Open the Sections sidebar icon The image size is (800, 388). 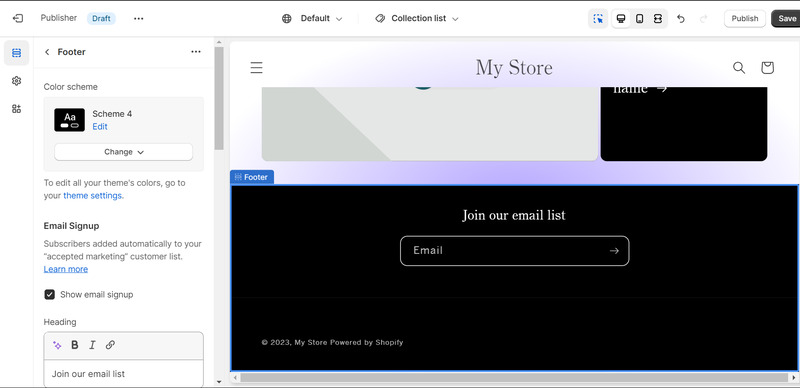(x=16, y=53)
